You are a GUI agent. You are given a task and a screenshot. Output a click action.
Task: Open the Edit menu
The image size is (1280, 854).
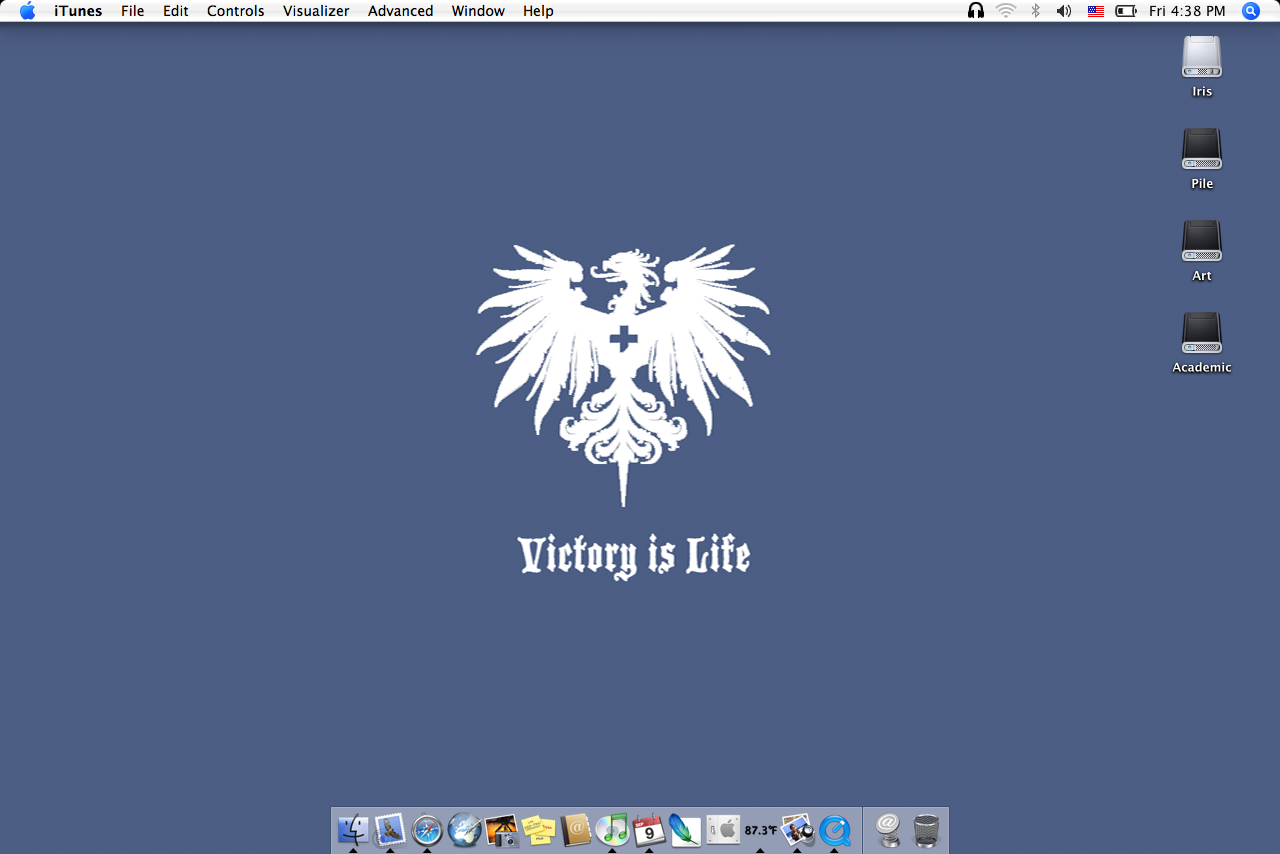pyautogui.click(x=176, y=11)
